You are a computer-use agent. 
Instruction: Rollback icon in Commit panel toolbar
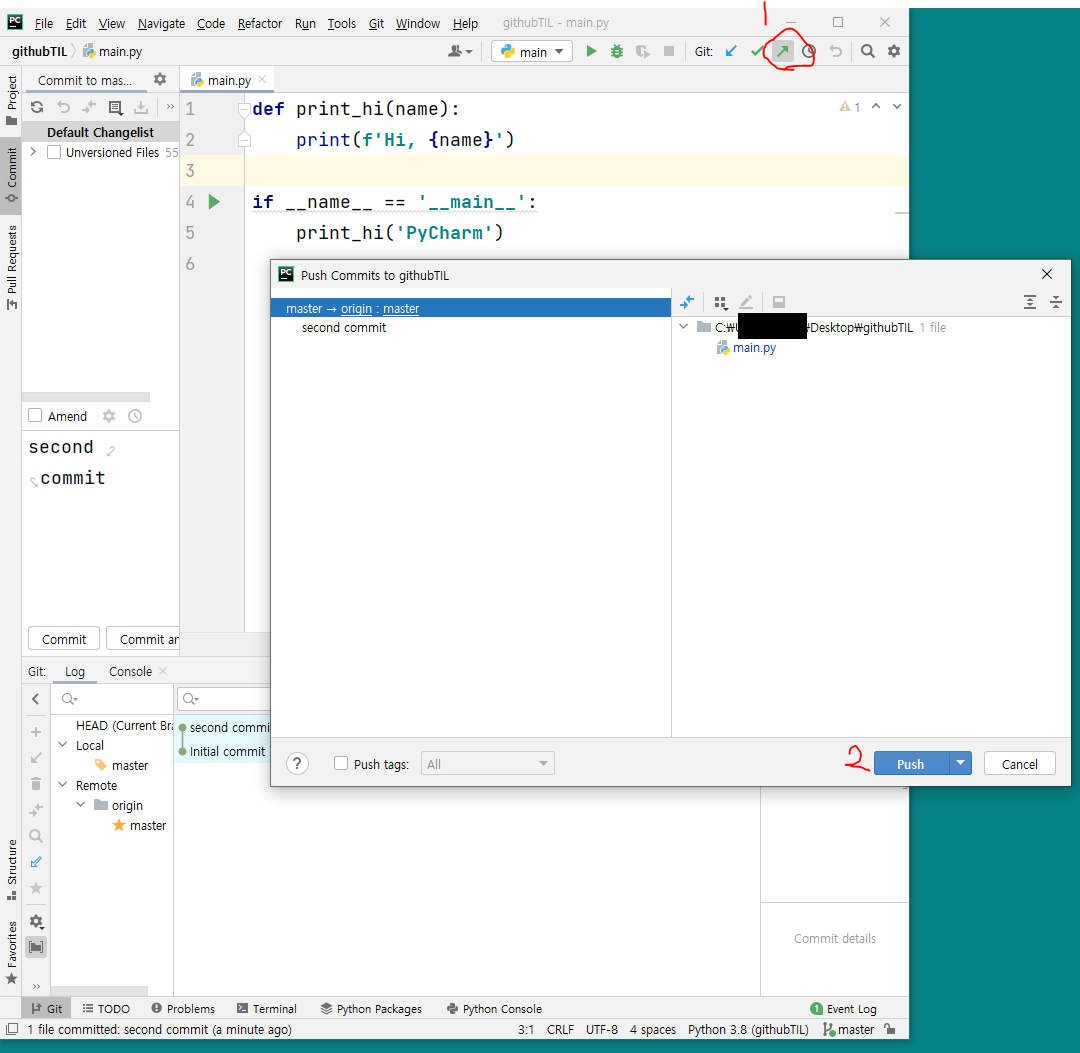click(63, 107)
